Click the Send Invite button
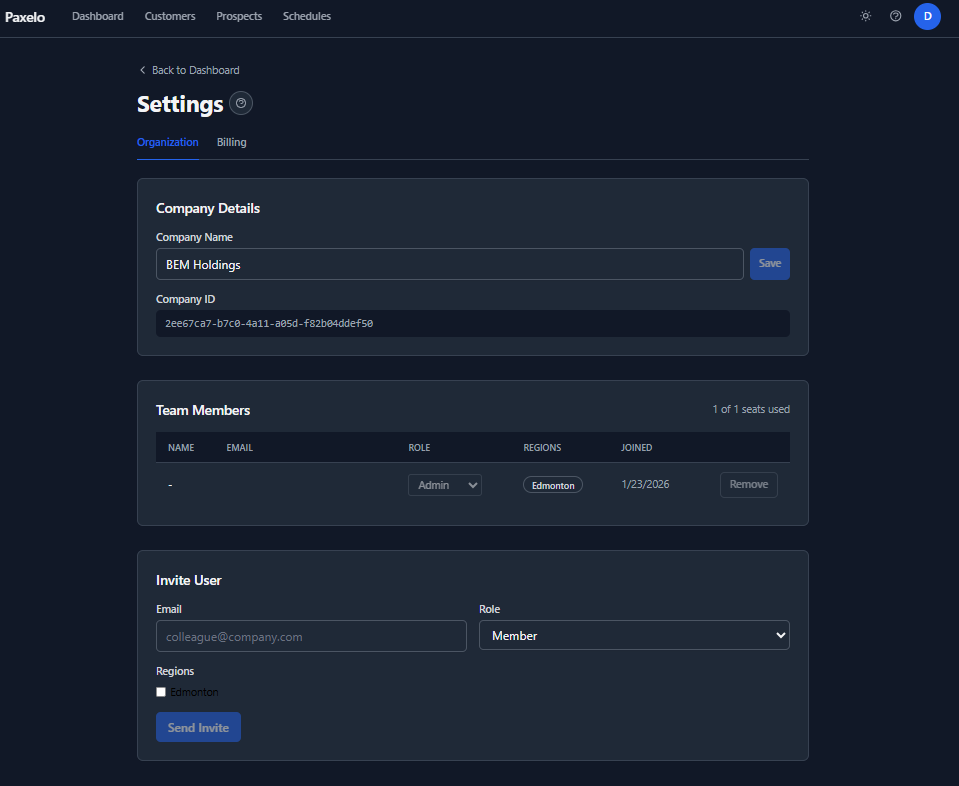959x786 pixels. (198, 727)
